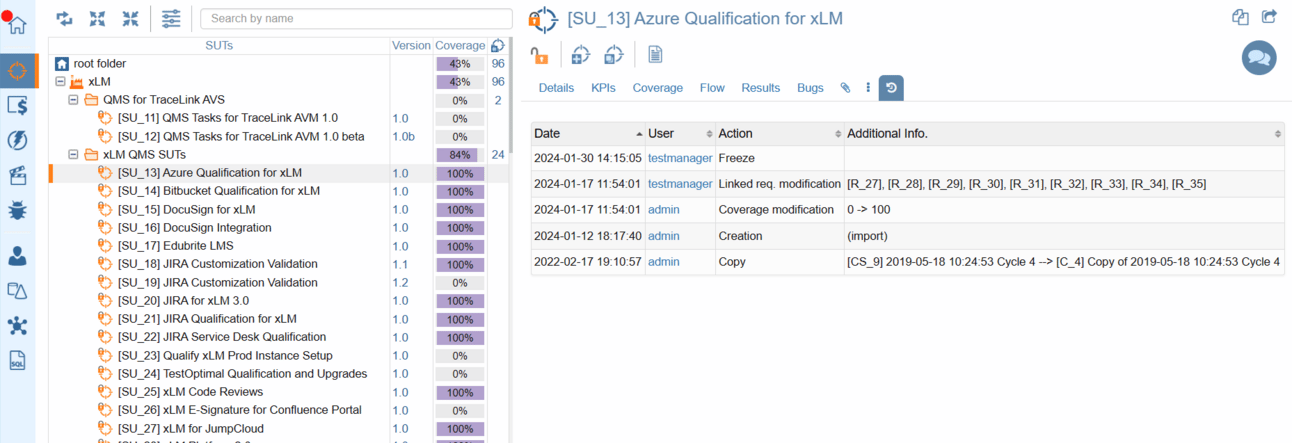Open the testmanager link in the Freeze row
The width and height of the screenshot is (1292, 443).
click(x=680, y=158)
